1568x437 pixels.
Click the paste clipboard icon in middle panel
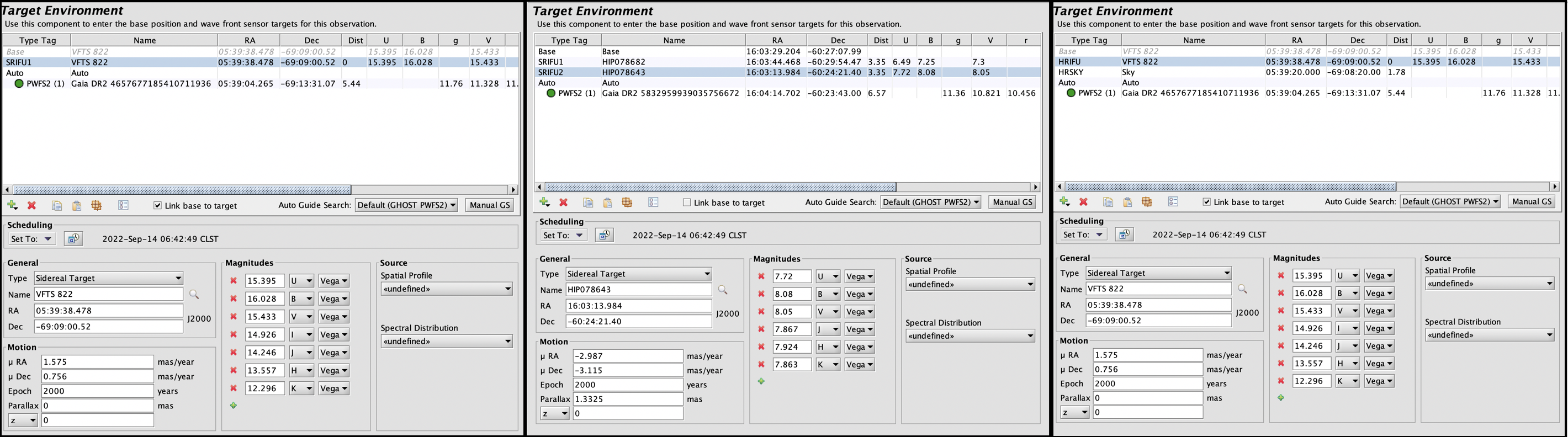pos(607,202)
